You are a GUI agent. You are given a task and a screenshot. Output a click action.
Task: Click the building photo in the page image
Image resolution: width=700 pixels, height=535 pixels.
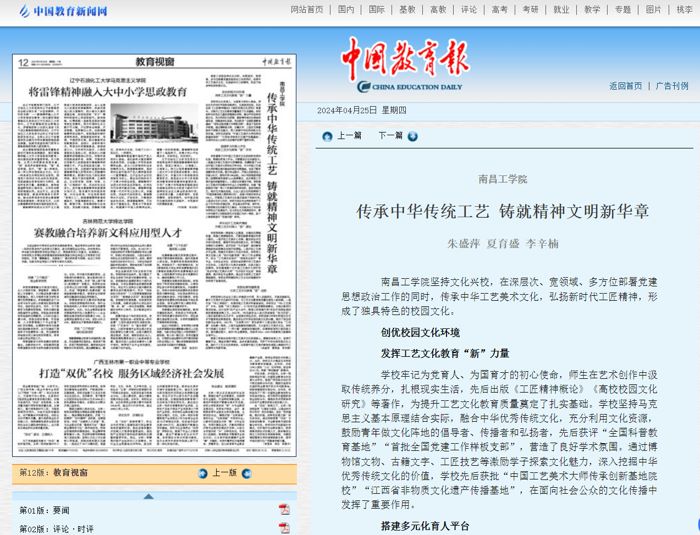tap(154, 123)
